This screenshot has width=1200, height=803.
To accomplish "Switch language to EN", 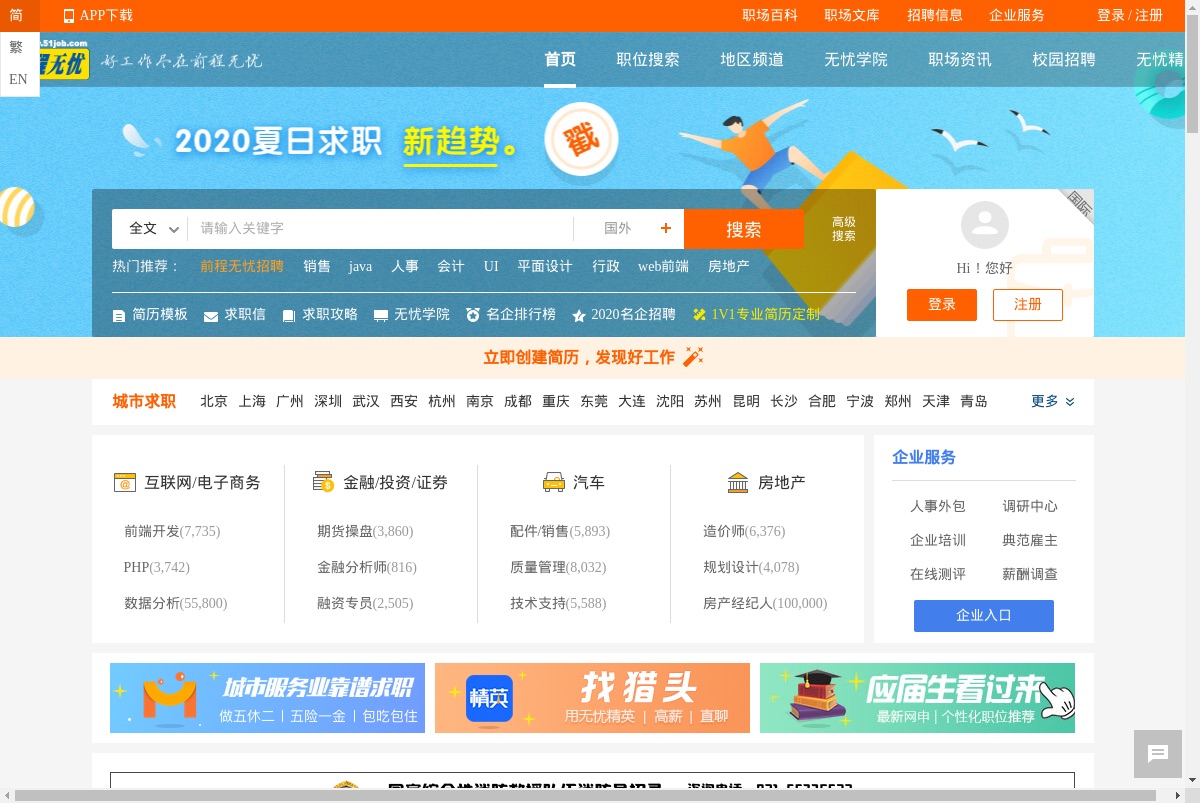I will pyautogui.click(x=18, y=79).
